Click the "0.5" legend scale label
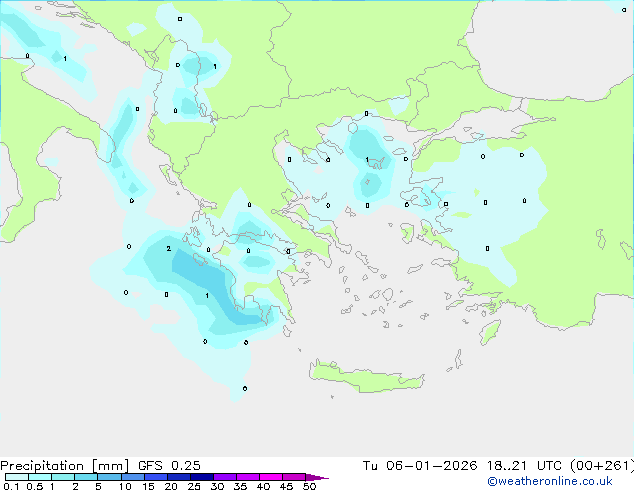The height and width of the screenshot is (490, 634). tap(35, 486)
